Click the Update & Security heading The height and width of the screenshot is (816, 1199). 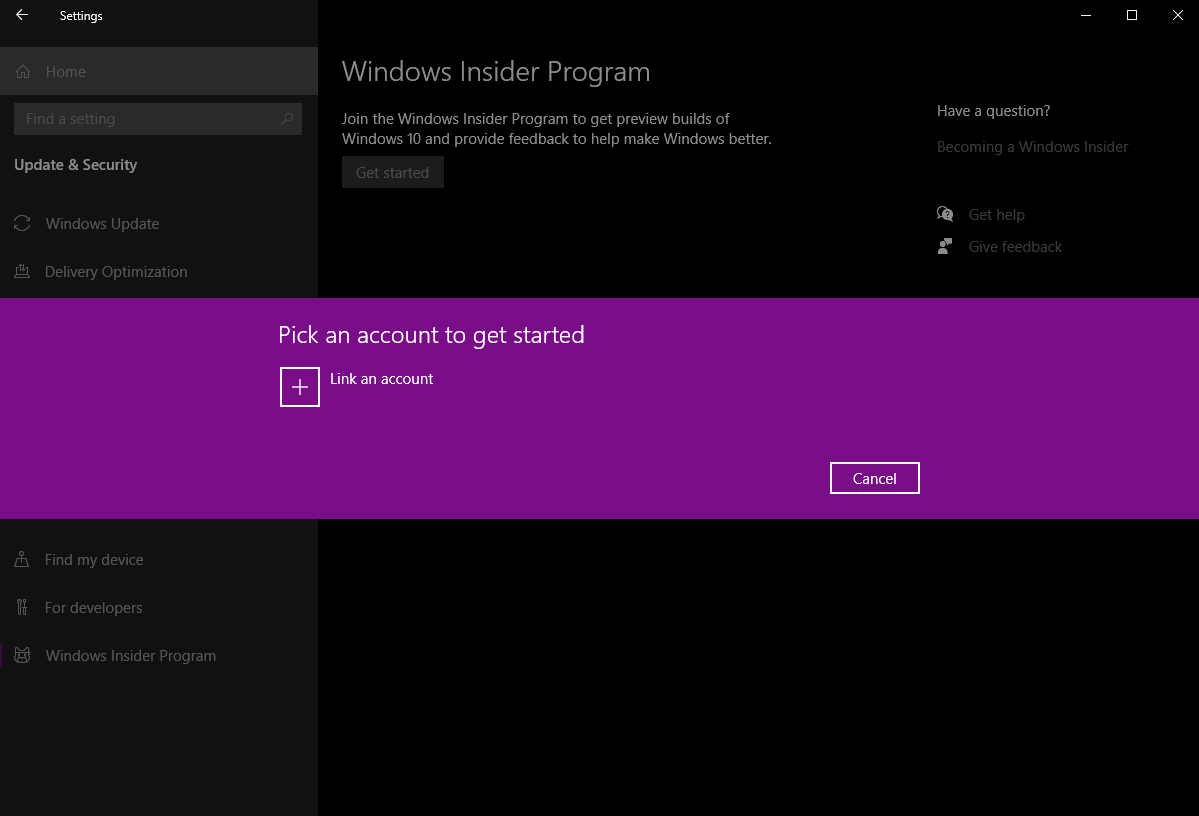[x=76, y=164]
